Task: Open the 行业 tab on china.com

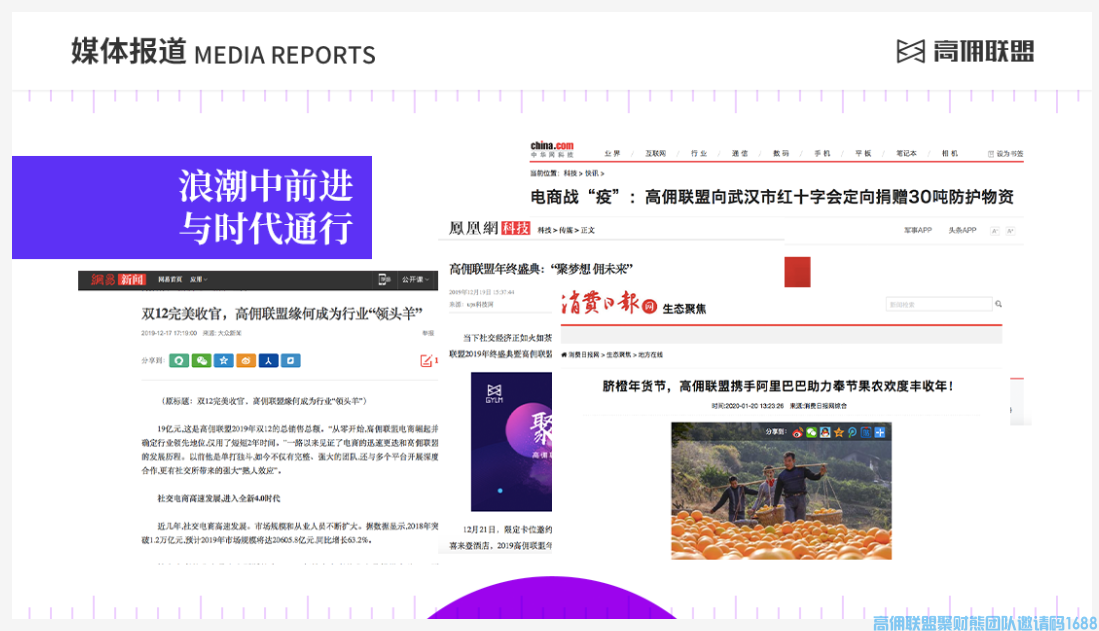Action: pyautogui.click(x=699, y=153)
